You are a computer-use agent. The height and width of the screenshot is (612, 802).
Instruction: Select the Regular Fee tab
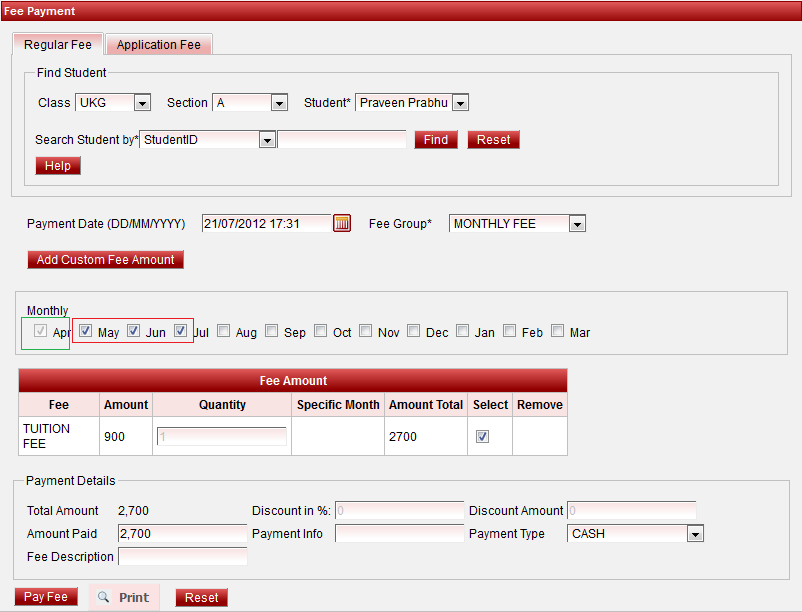tap(58, 45)
